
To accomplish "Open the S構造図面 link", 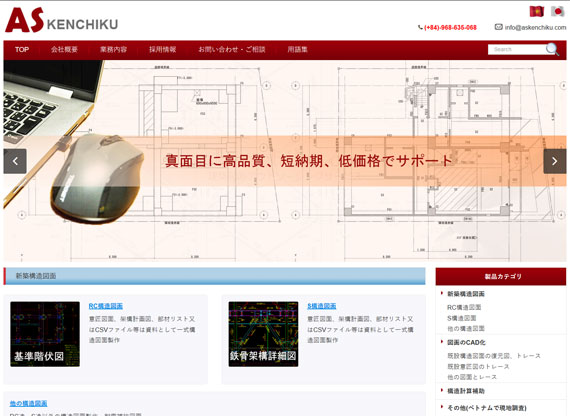I will click(x=322, y=306).
